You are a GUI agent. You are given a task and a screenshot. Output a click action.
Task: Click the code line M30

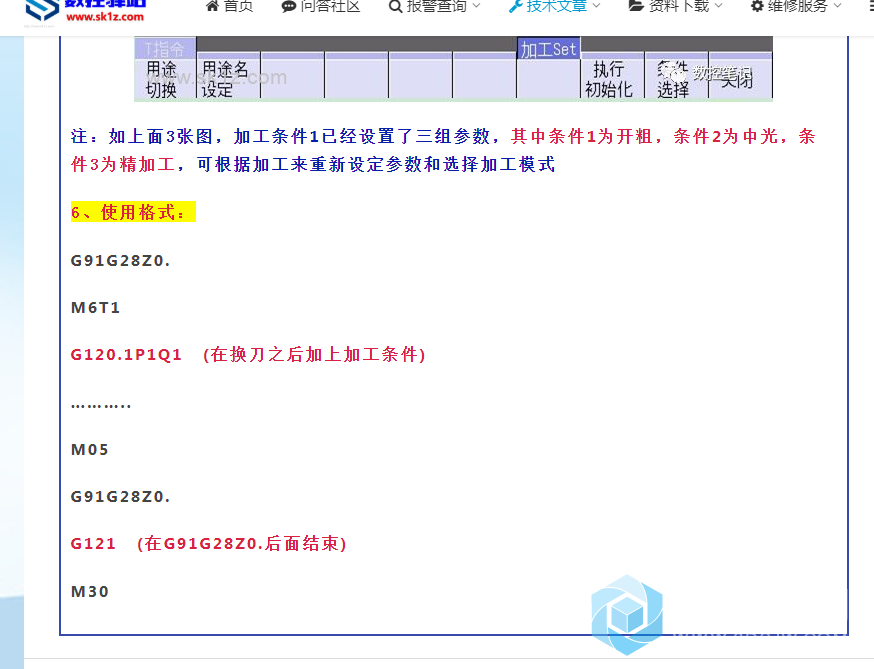point(90,592)
